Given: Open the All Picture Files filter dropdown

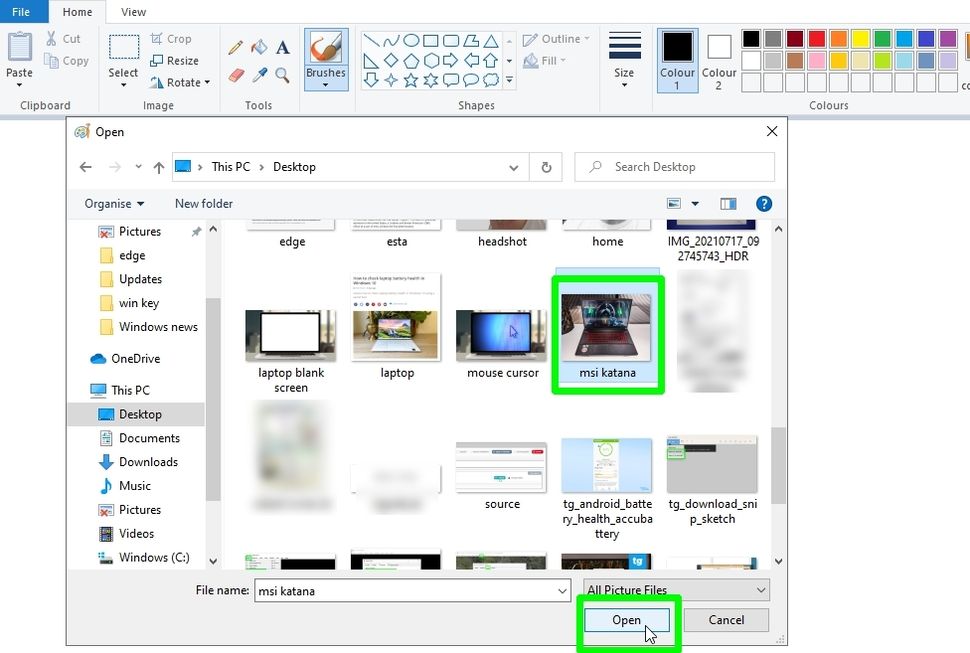Looking at the screenshot, I should pos(676,590).
